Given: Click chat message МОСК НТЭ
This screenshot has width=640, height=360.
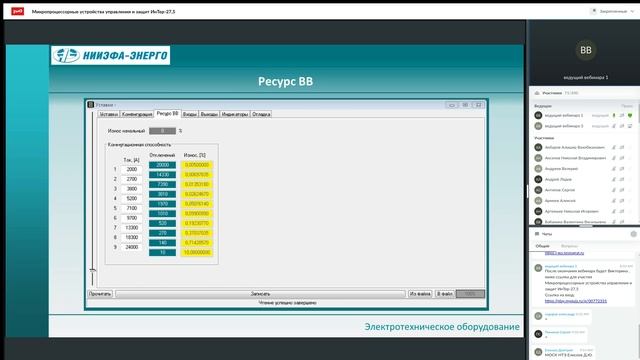Looking at the screenshot, I should (x=568, y=355).
